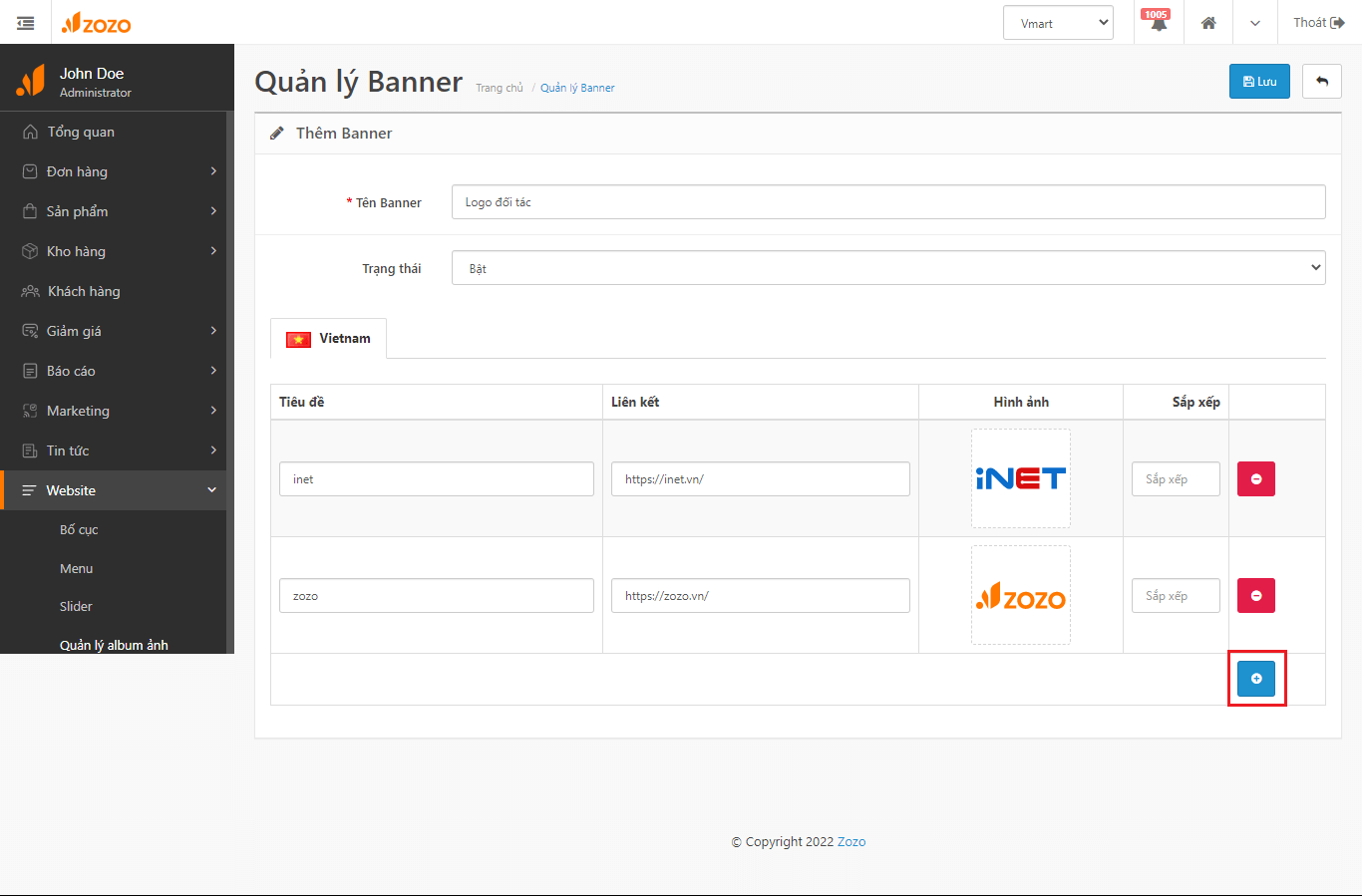Click the John Doe avatar logo
Viewport: 1362px width, 896px height.
pyautogui.click(x=31, y=80)
